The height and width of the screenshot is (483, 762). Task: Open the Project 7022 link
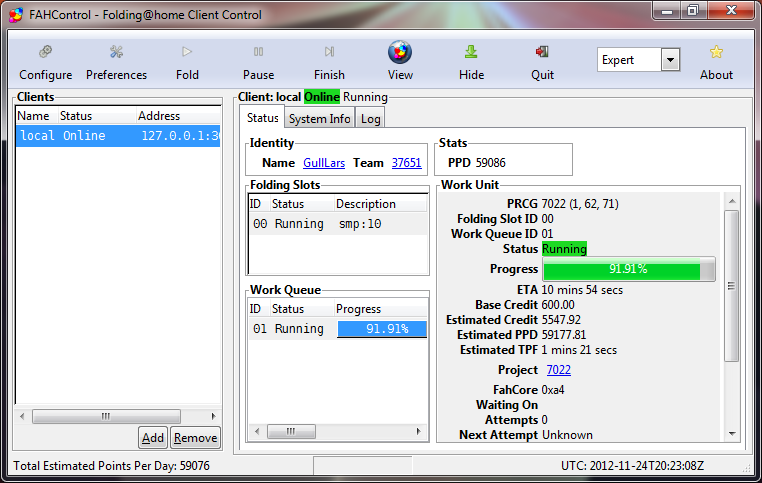558,370
